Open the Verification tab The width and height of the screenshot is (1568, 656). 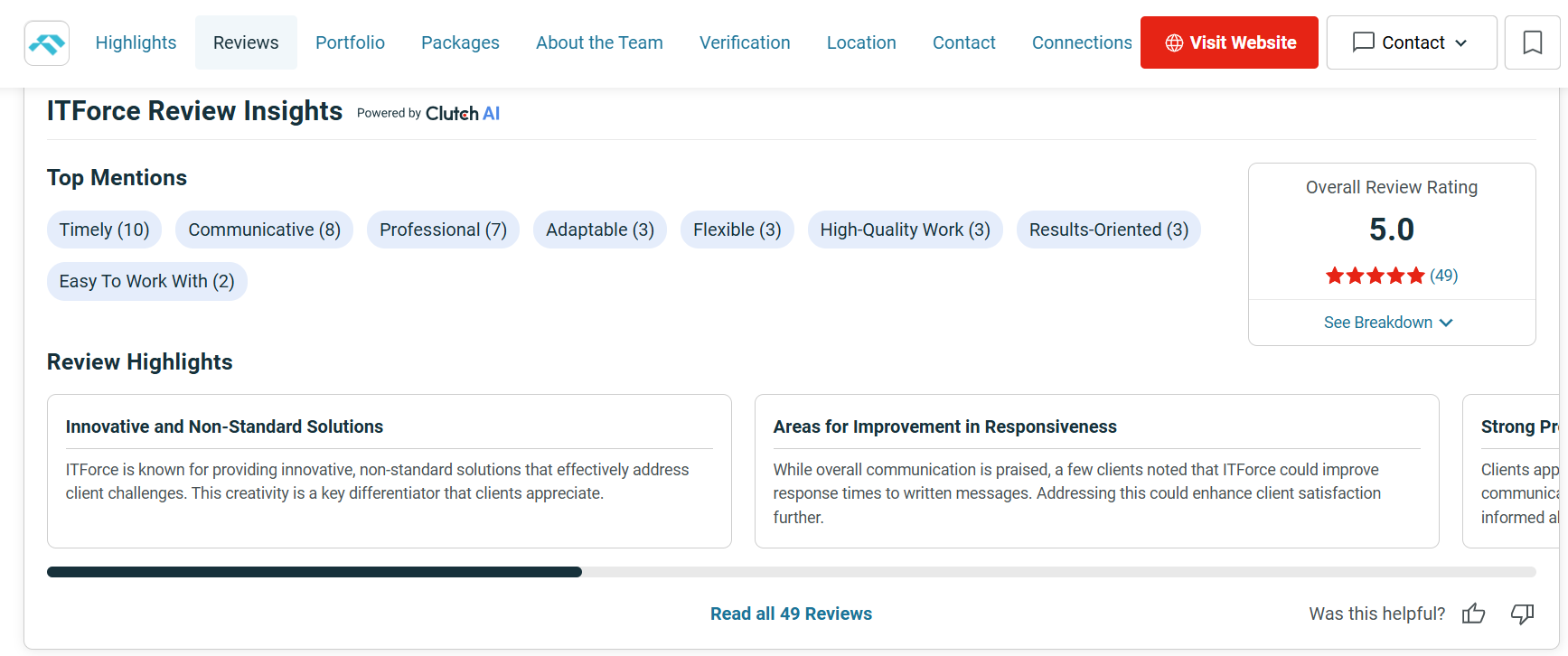tap(745, 42)
